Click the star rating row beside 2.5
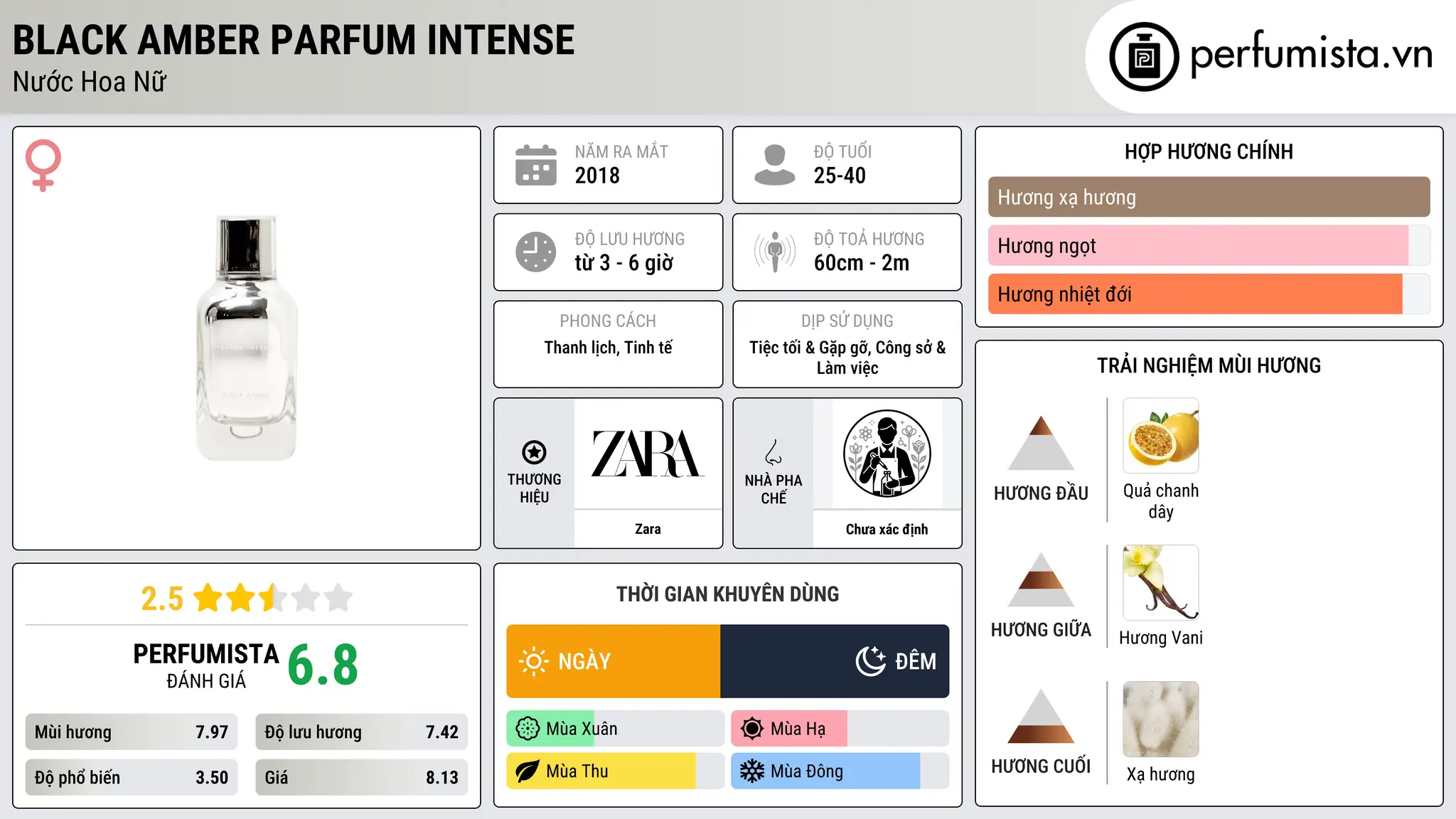Image resolution: width=1456 pixels, height=819 pixels. pos(273,598)
